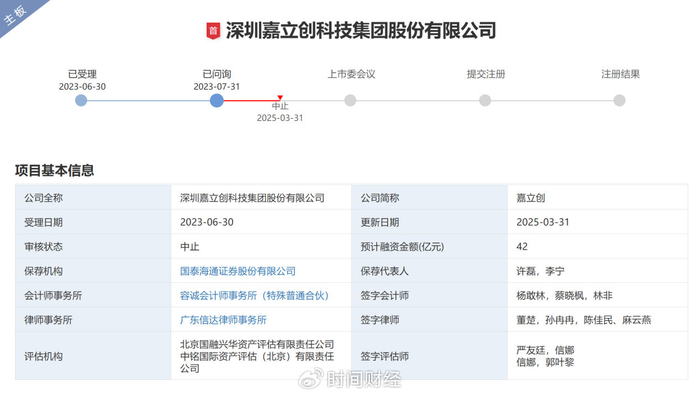Click the 审核状态 label cell
Screen dimensions: 700x396
[93, 246]
